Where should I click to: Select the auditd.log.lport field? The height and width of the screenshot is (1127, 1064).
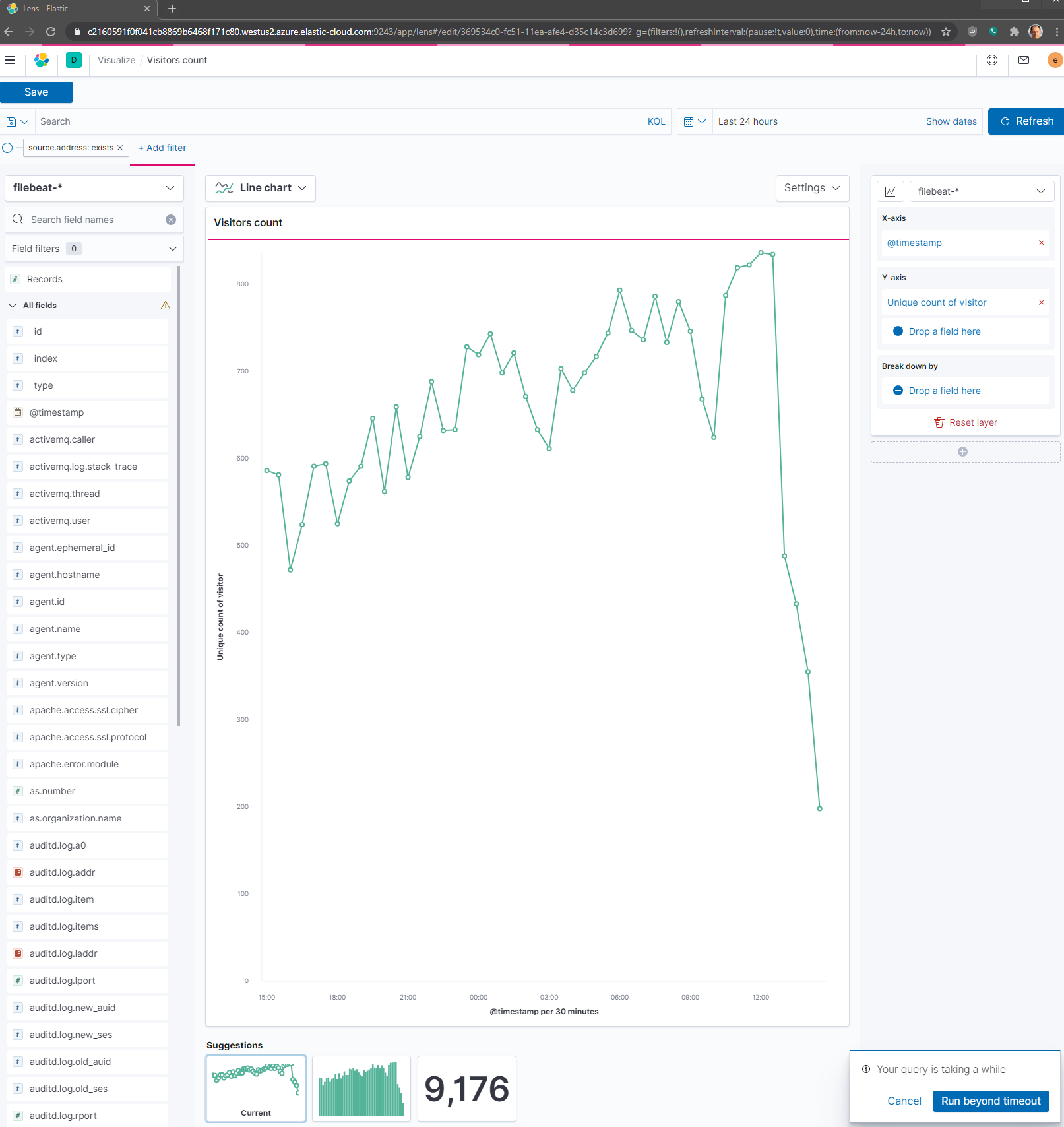[x=88, y=981]
